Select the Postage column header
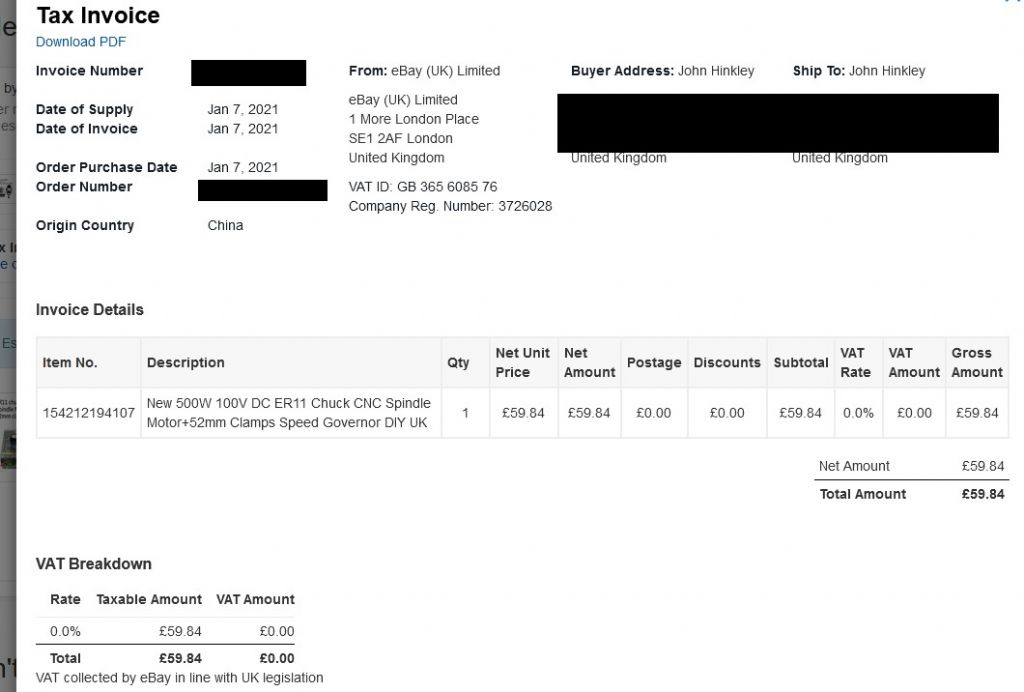1024x692 pixels. coord(654,362)
